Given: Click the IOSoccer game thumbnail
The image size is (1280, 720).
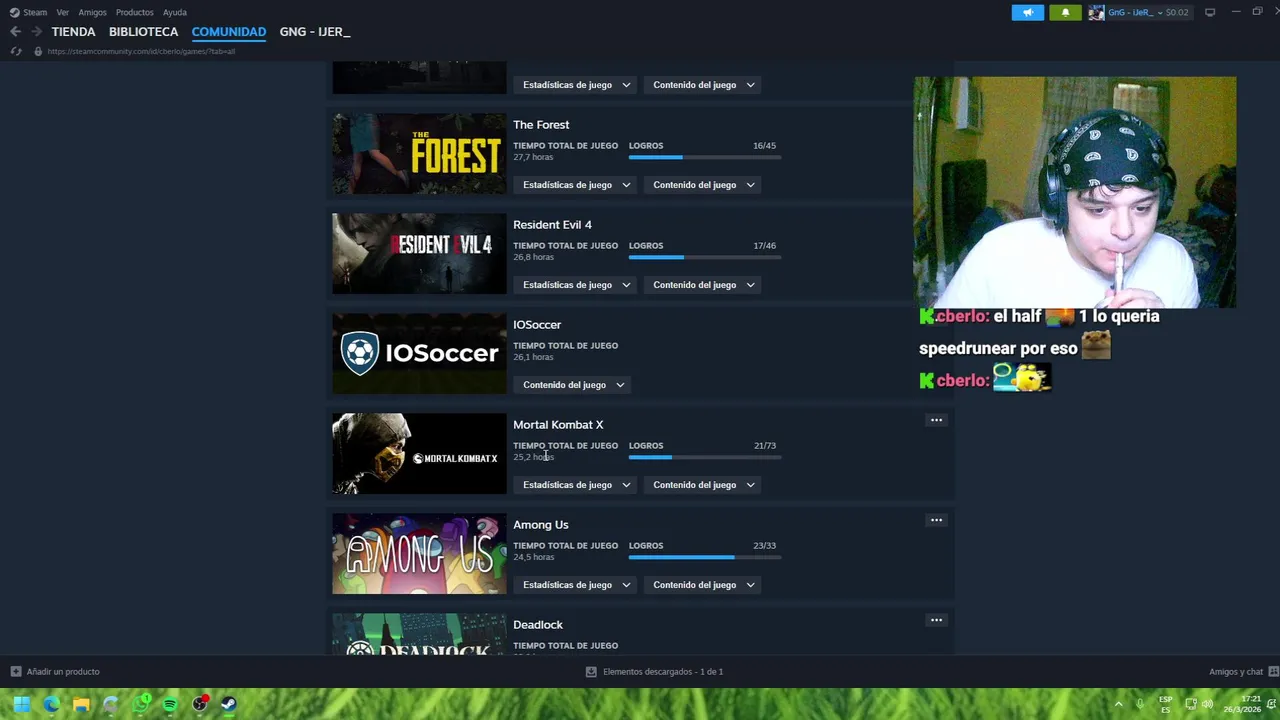Looking at the screenshot, I should coord(419,354).
